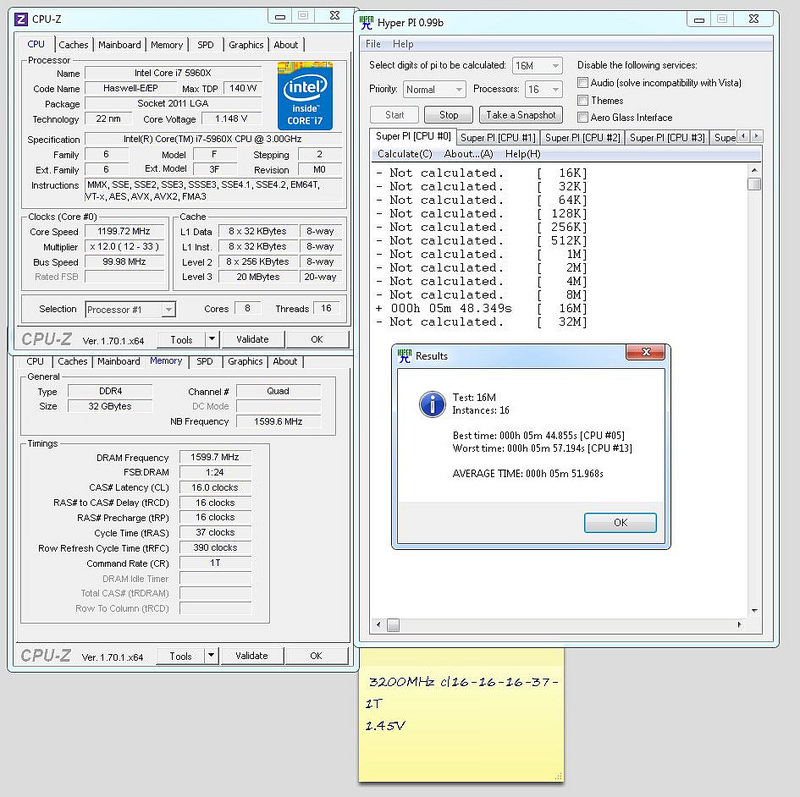Click the vertical scrollbar thumb in results list
Screen dimensions: 800x797
coord(754,184)
